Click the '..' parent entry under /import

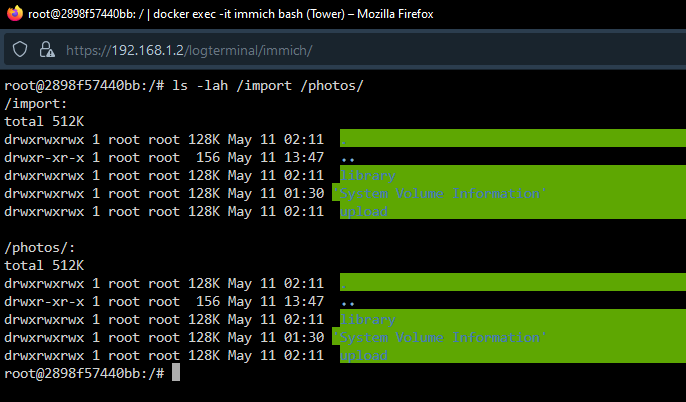(x=348, y=159)
